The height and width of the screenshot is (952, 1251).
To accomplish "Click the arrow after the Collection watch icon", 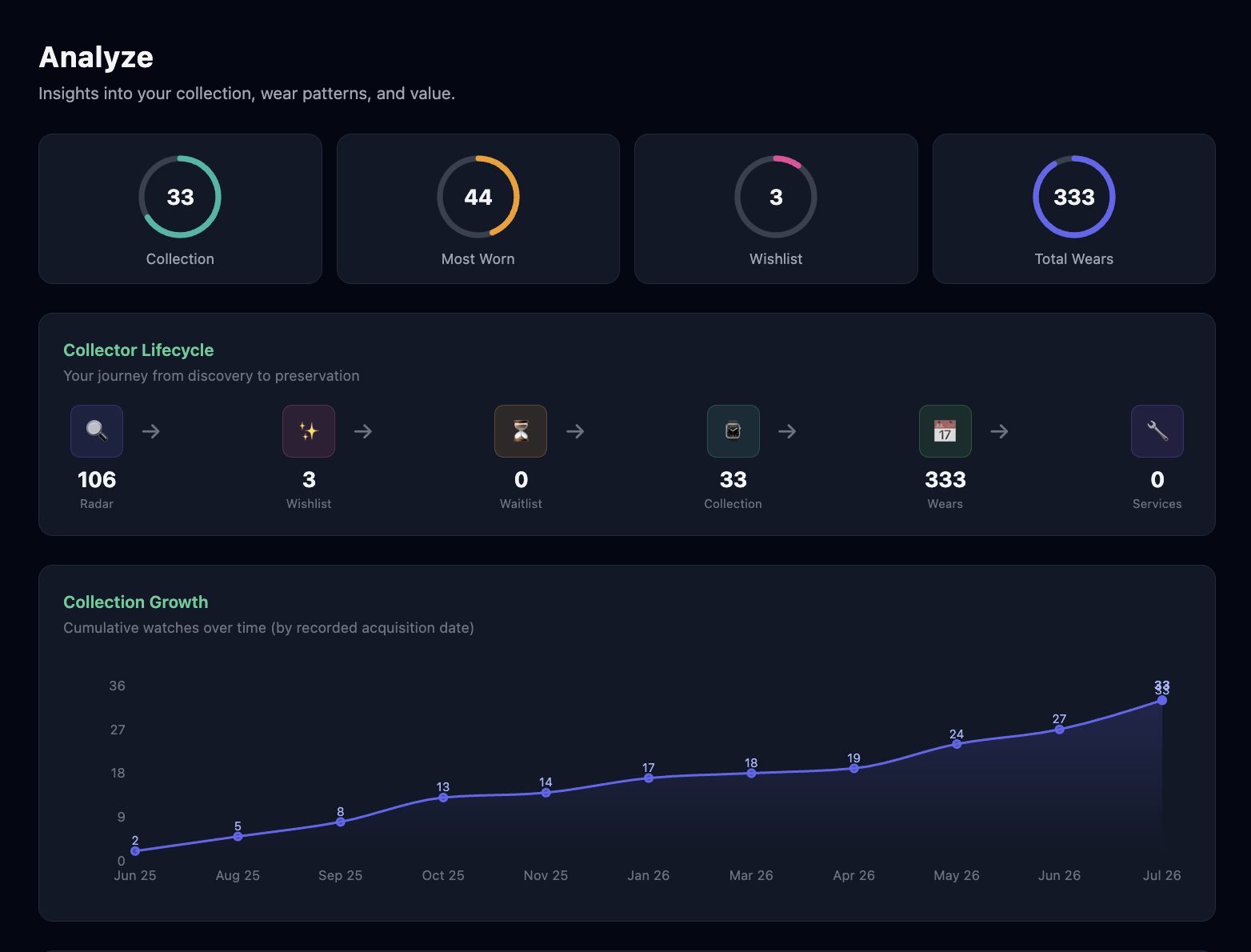I will (787, 431).
